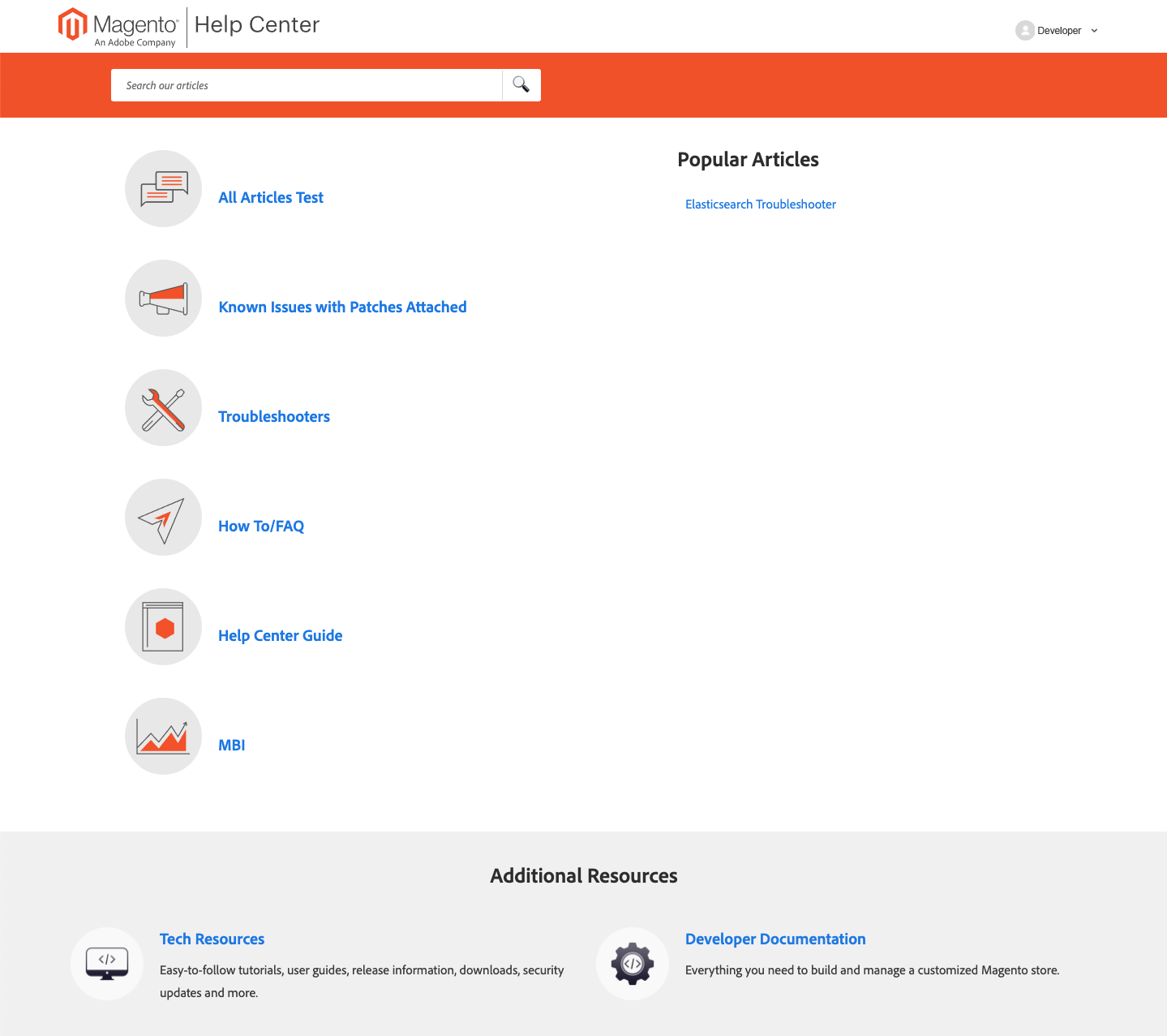Click the Help Center title text
Viewport: 1167px width, 1036px height.
257,25
